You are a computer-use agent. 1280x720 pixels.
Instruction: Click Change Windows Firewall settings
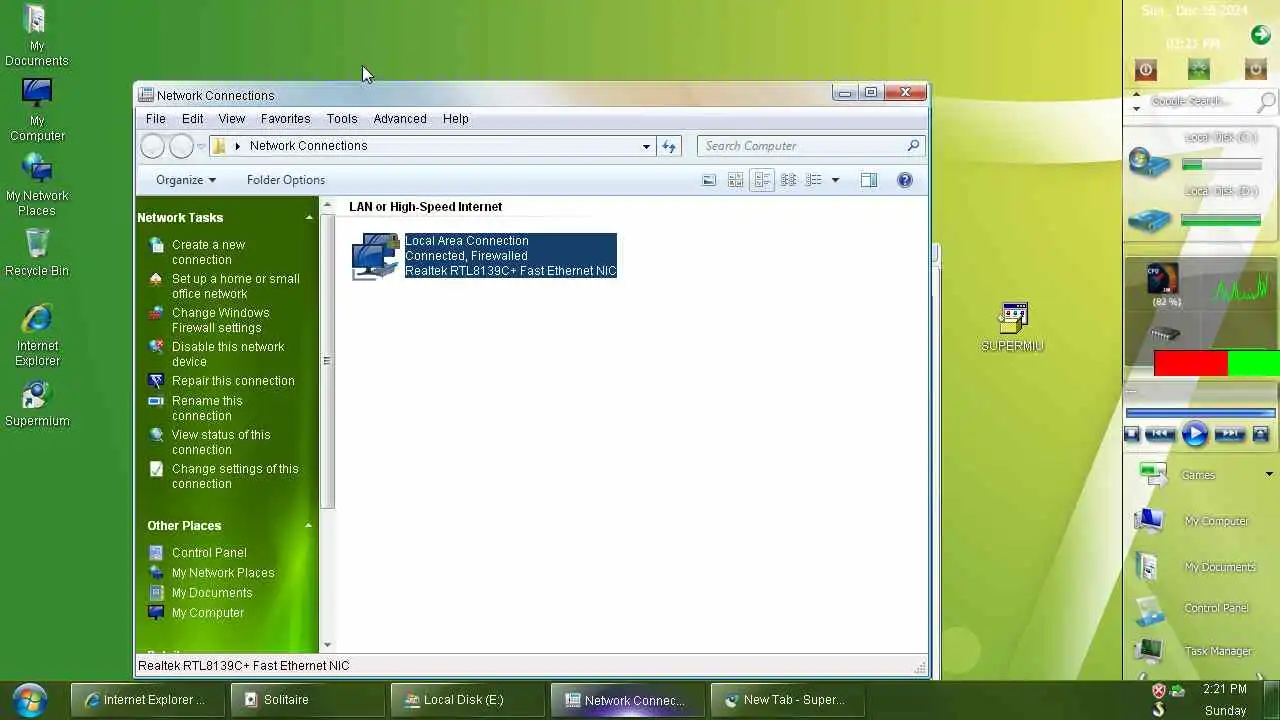[x=220, y=320]
